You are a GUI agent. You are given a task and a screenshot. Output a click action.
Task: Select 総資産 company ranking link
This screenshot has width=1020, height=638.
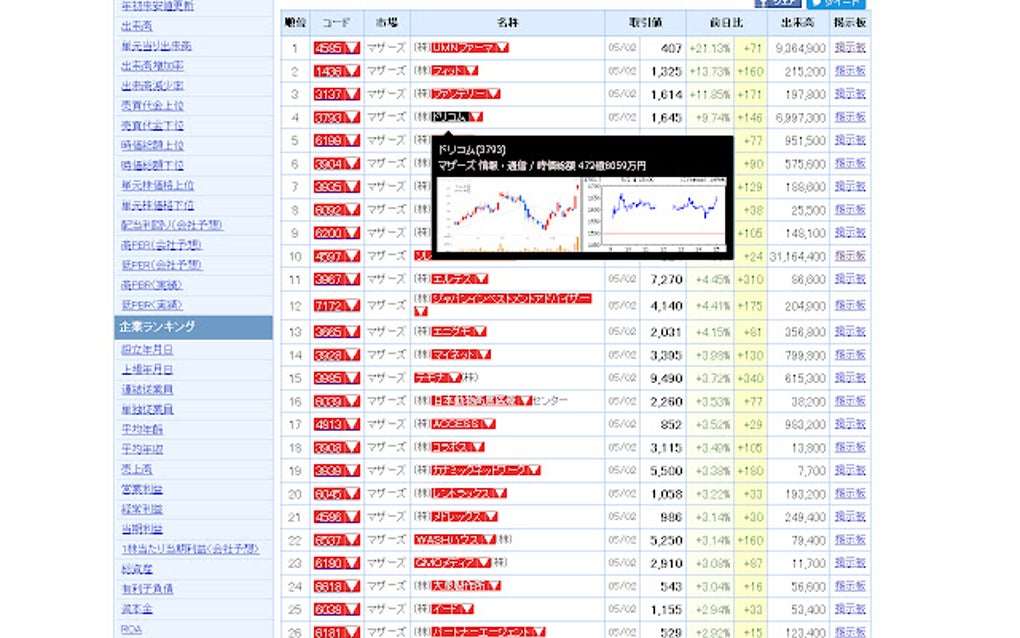tap(137, 570)
